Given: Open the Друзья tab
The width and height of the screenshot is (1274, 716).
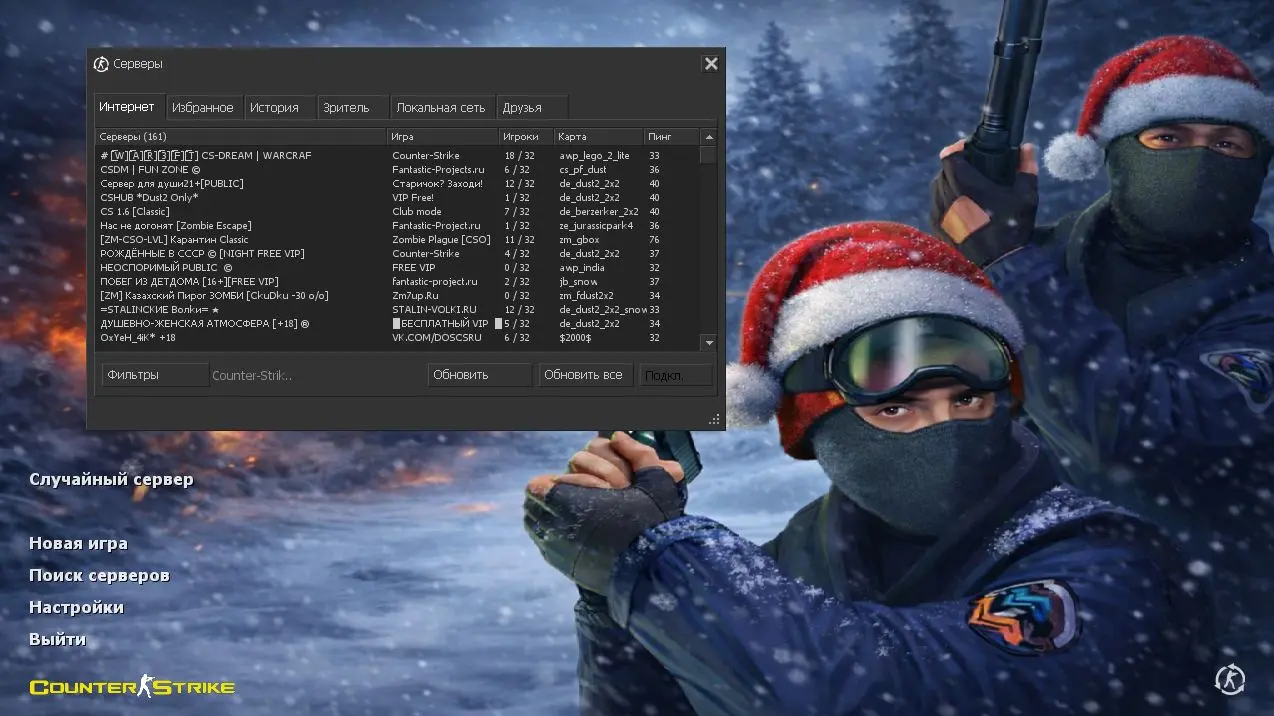Looking at the screenshot, I should click(522, 108).
